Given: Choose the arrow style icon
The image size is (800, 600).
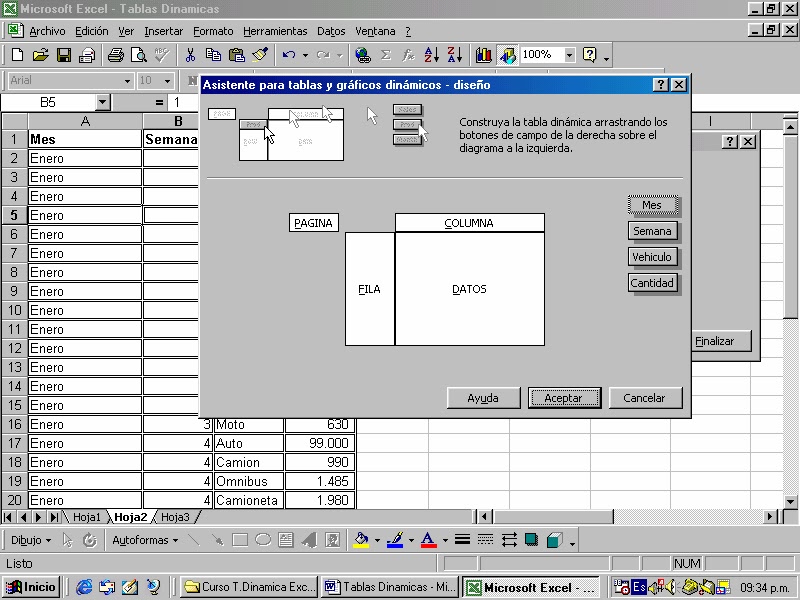Looking at the screenshot, I should tap(509, 540).
